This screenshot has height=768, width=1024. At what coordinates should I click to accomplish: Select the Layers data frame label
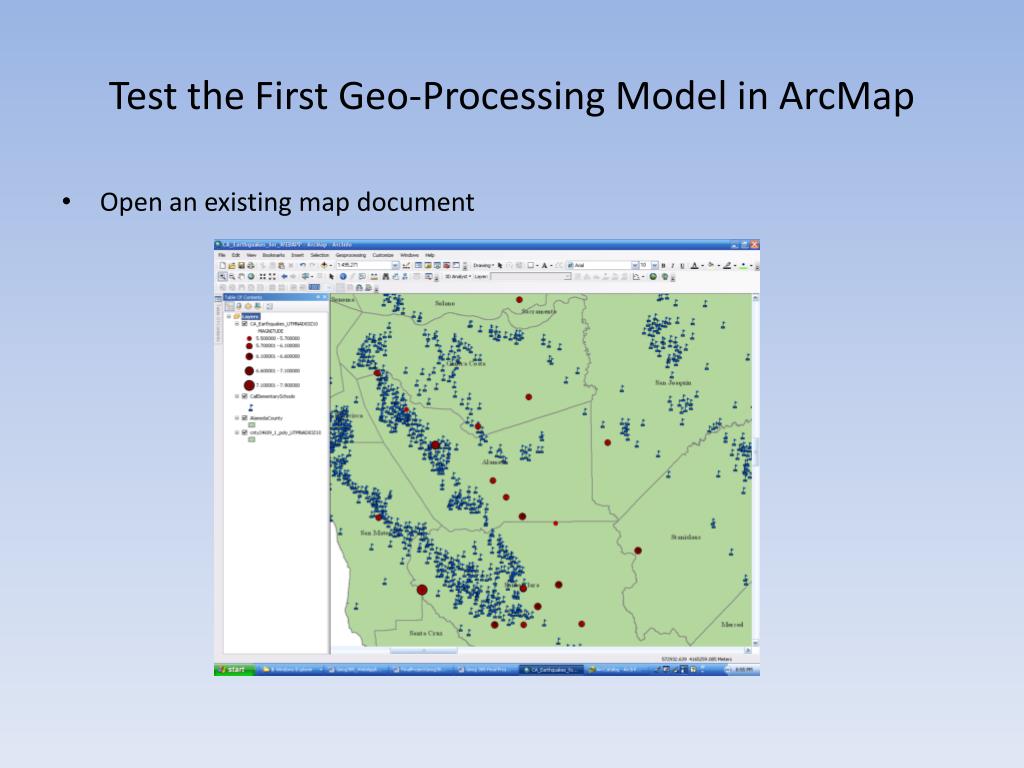[x=251, y=317]
